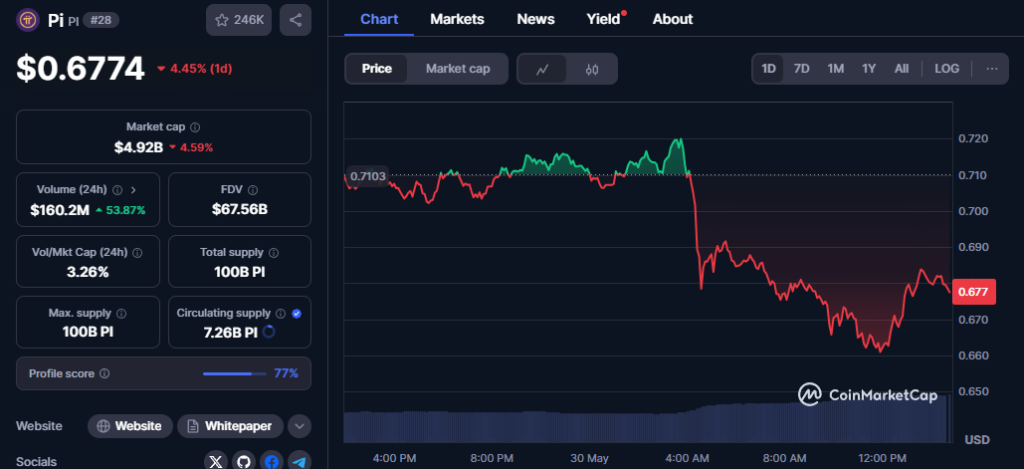Click the USD currency axis label

click(978, 439)
